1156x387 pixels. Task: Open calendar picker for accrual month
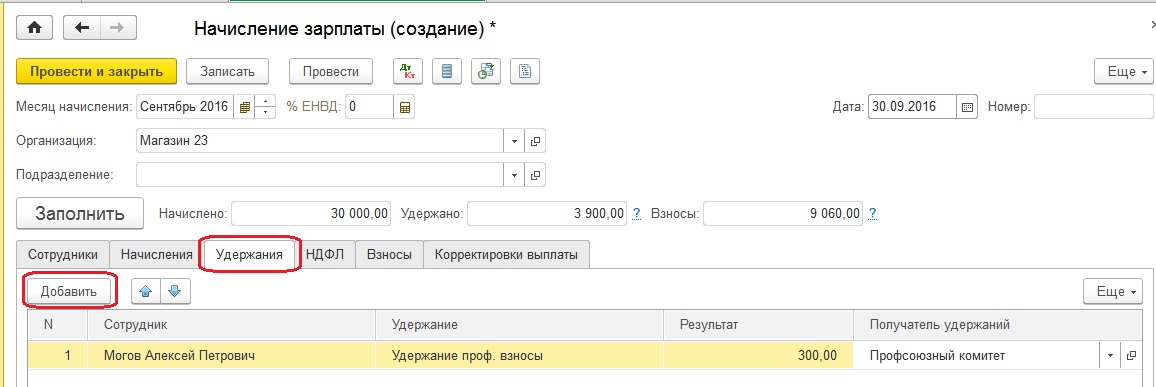click(245, 107)
